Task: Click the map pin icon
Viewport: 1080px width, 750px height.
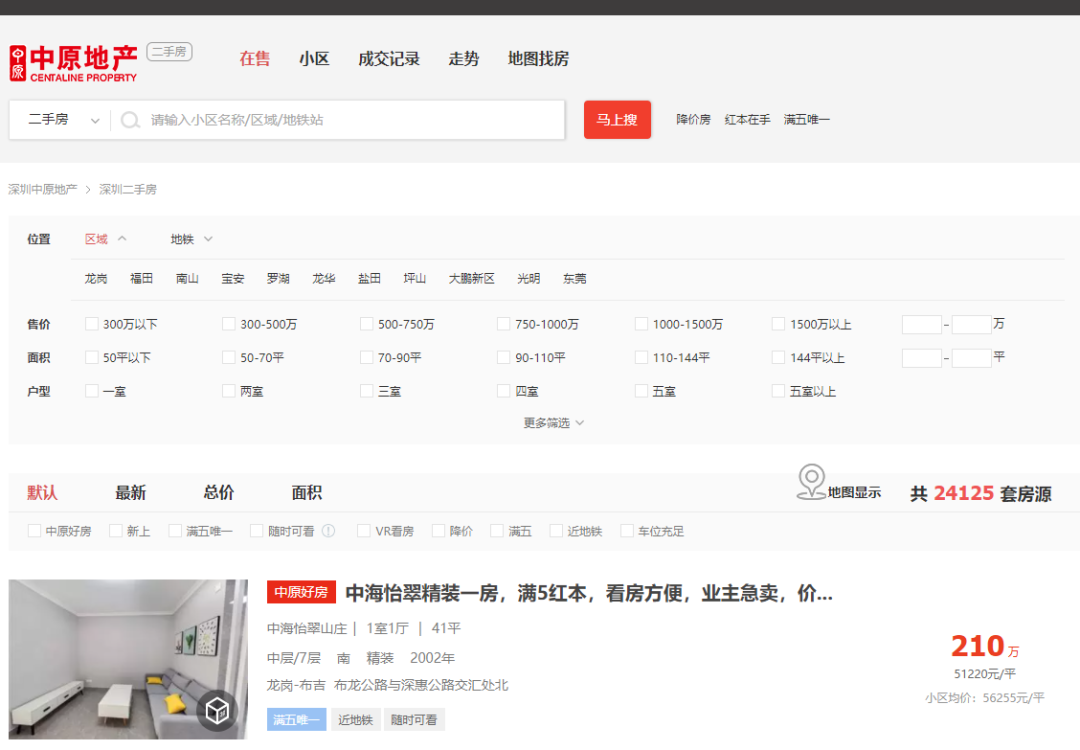Action: pos(811,482)
